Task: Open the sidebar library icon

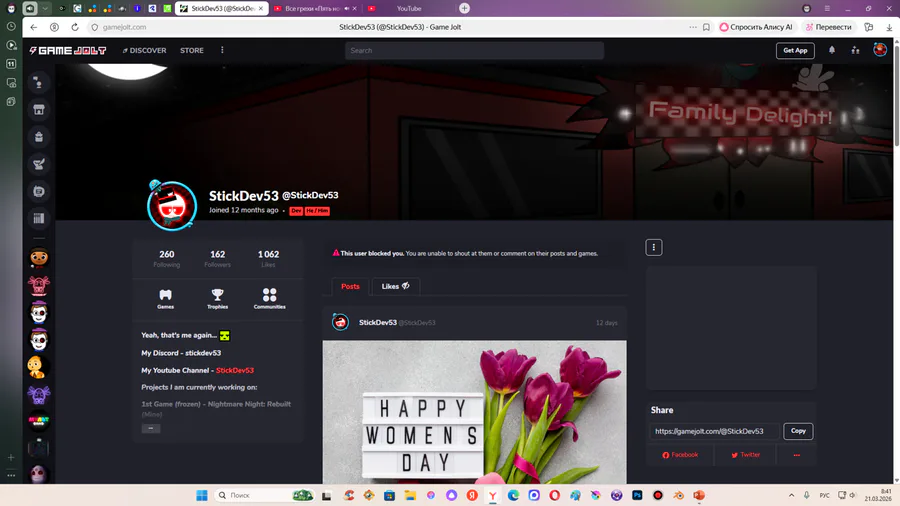Action: click(x=39, y=218)
